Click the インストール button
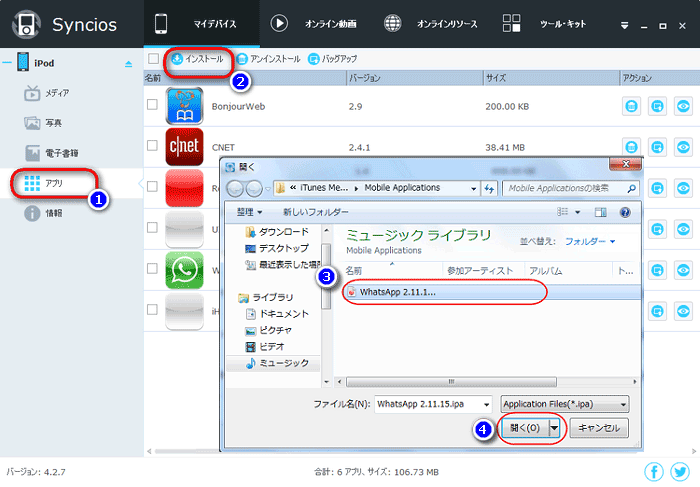Viewport: 700px width, 487px height. click(x=197, y=58)
